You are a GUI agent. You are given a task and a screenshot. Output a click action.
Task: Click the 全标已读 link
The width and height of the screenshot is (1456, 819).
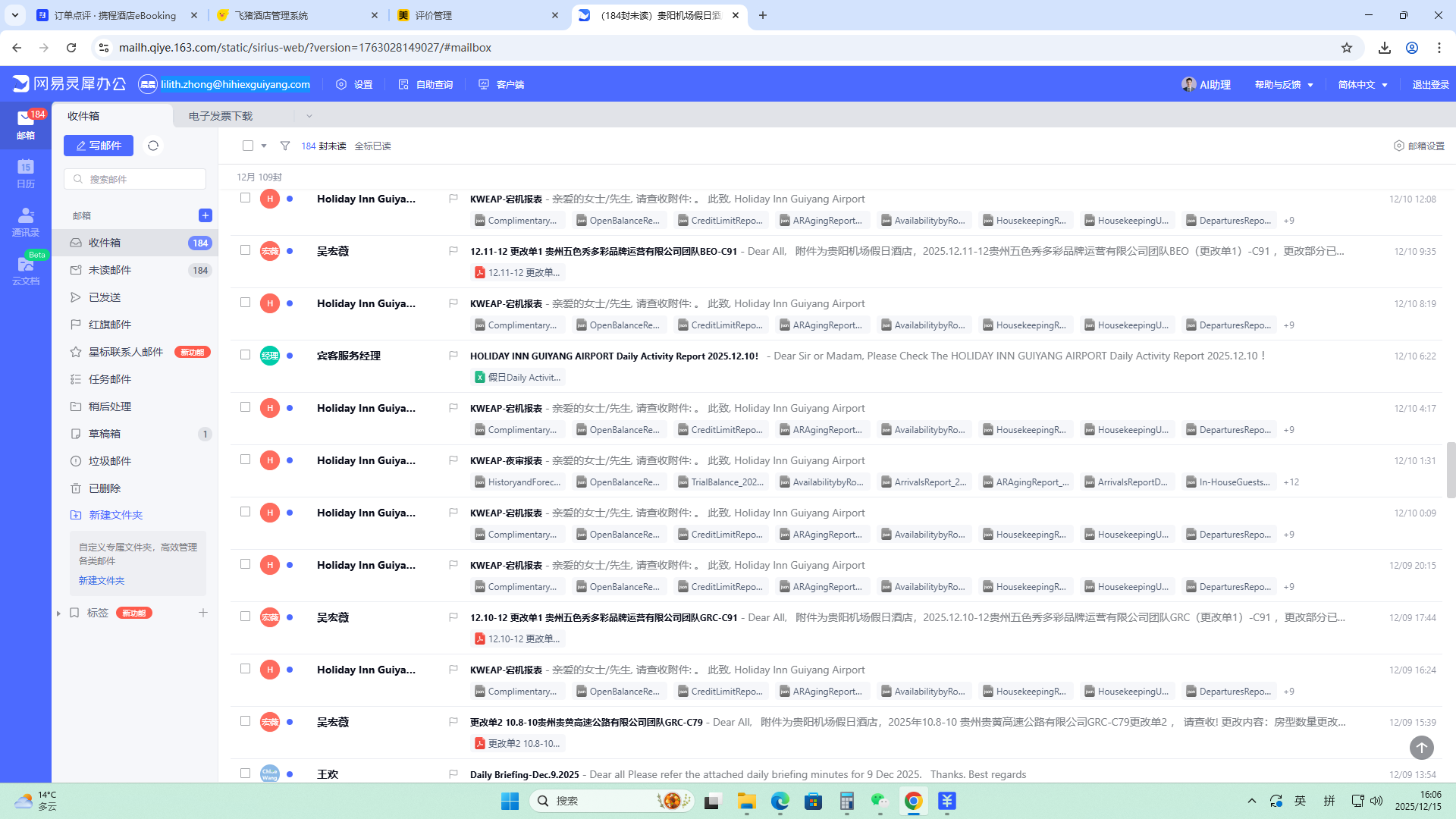[372, 146]
